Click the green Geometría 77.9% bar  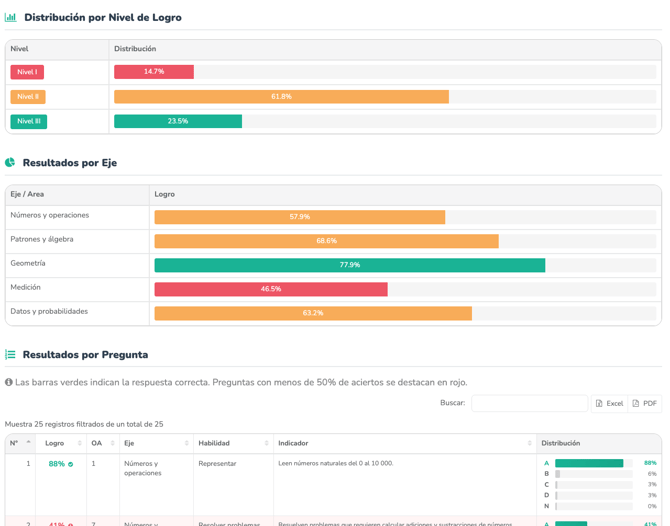[x=349, y=265]
